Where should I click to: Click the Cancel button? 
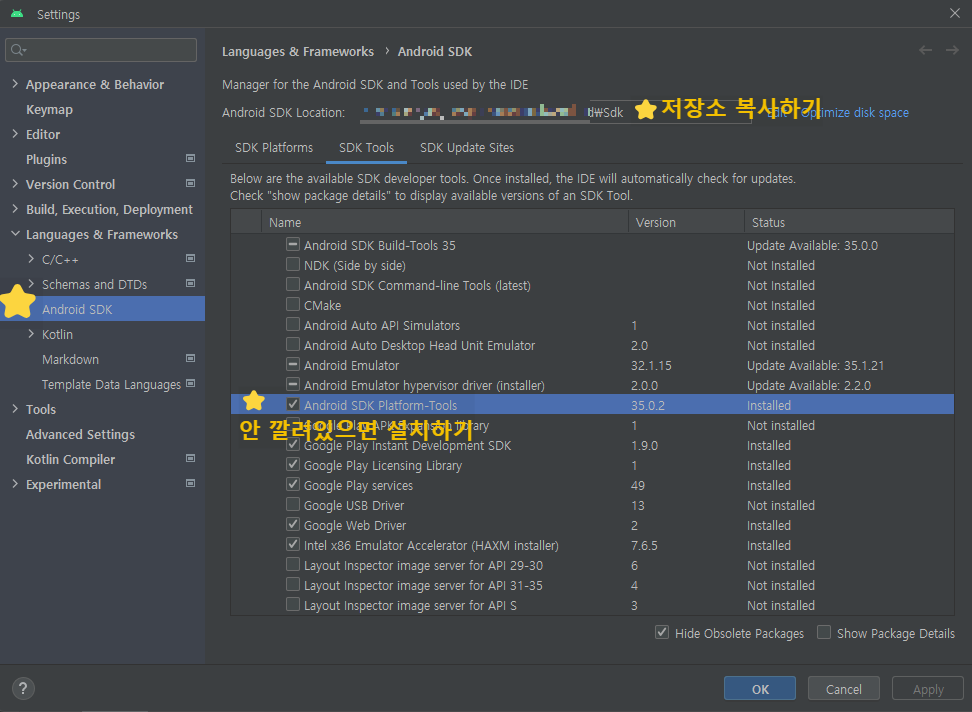point(844,688)
